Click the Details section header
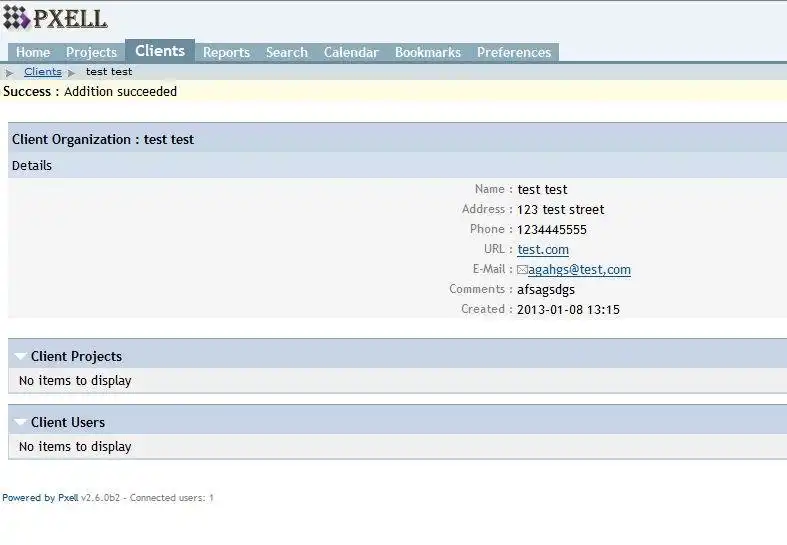The height and width of the screenshot is (545, 787). (x=32, y=166)
